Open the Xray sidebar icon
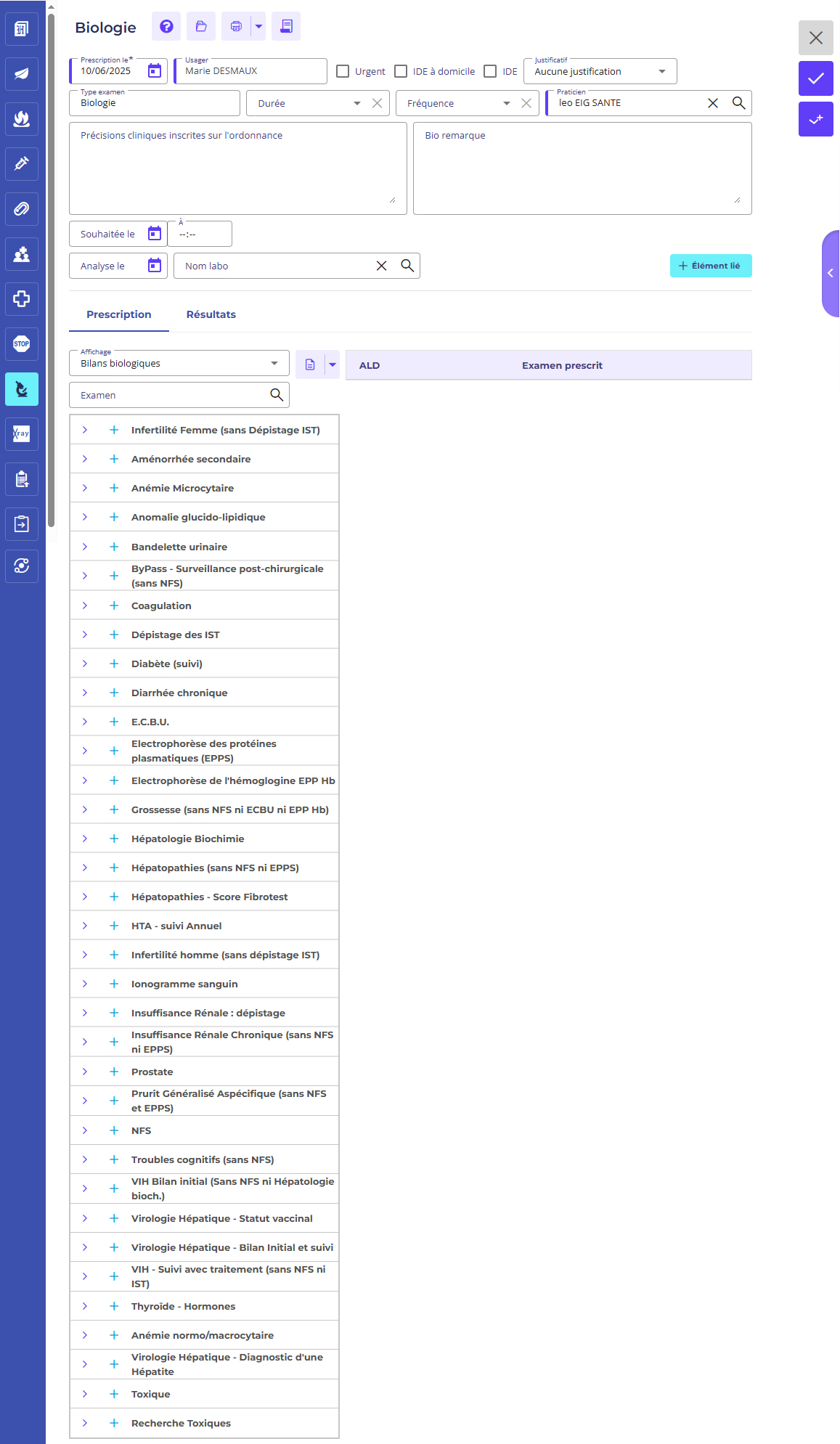The height and width of the screenshot is (1444, 840). [x=22, y=434]
